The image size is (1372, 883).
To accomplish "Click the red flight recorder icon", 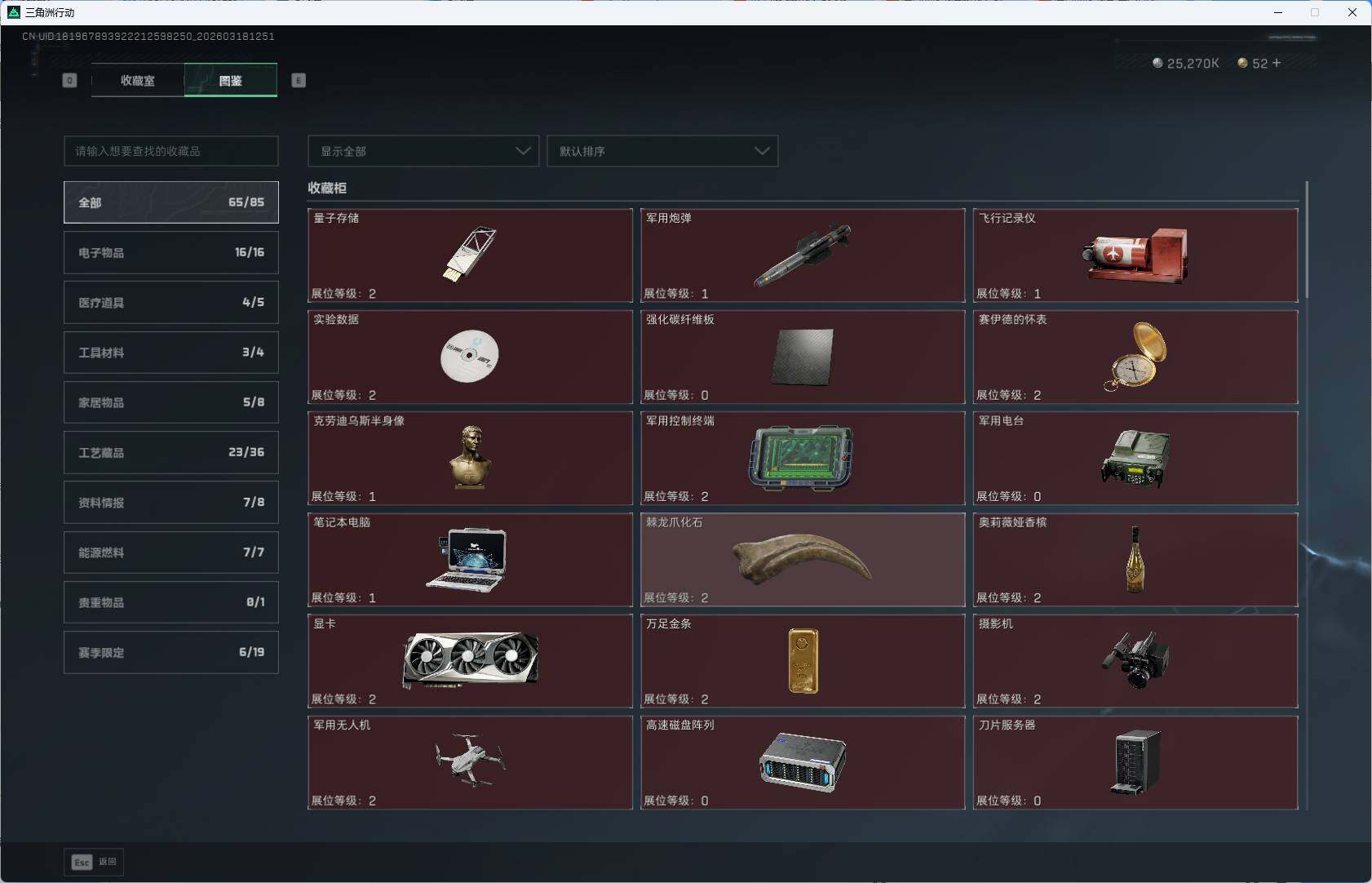I will 1135,255.
